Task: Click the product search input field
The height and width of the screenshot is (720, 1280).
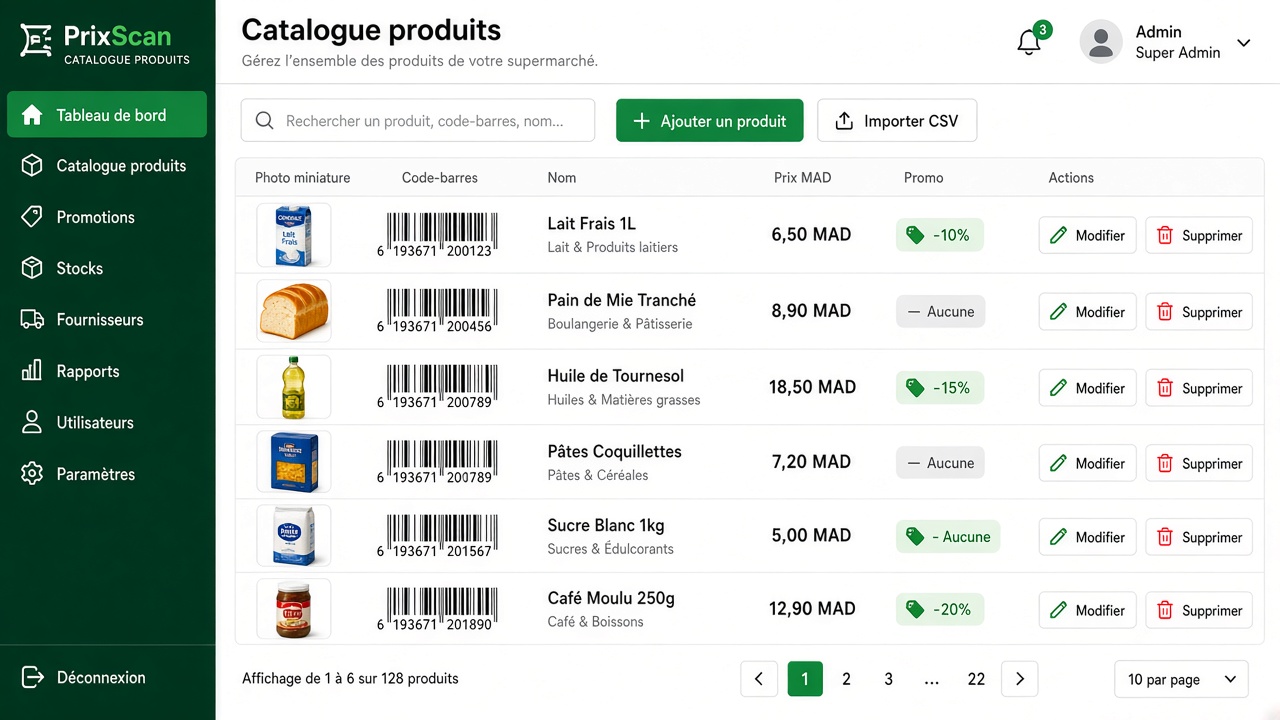Action: [x=418, y=121]
